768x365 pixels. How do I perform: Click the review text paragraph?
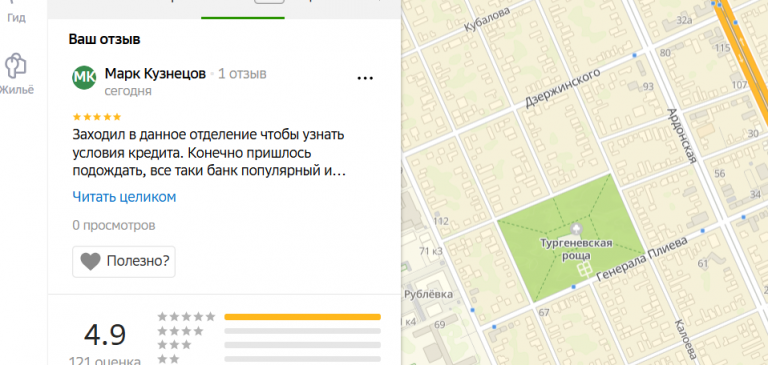coord(210,153)
